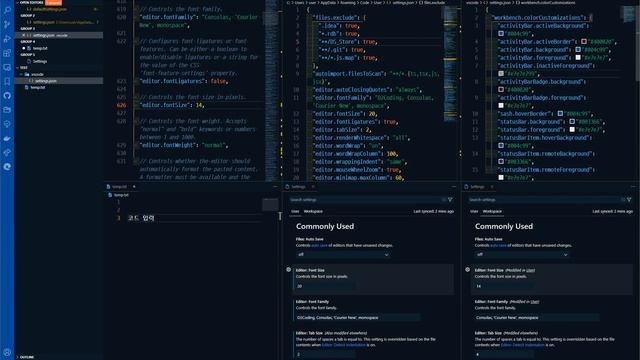Open the Remote Explorer view

(x=7, y=67)
